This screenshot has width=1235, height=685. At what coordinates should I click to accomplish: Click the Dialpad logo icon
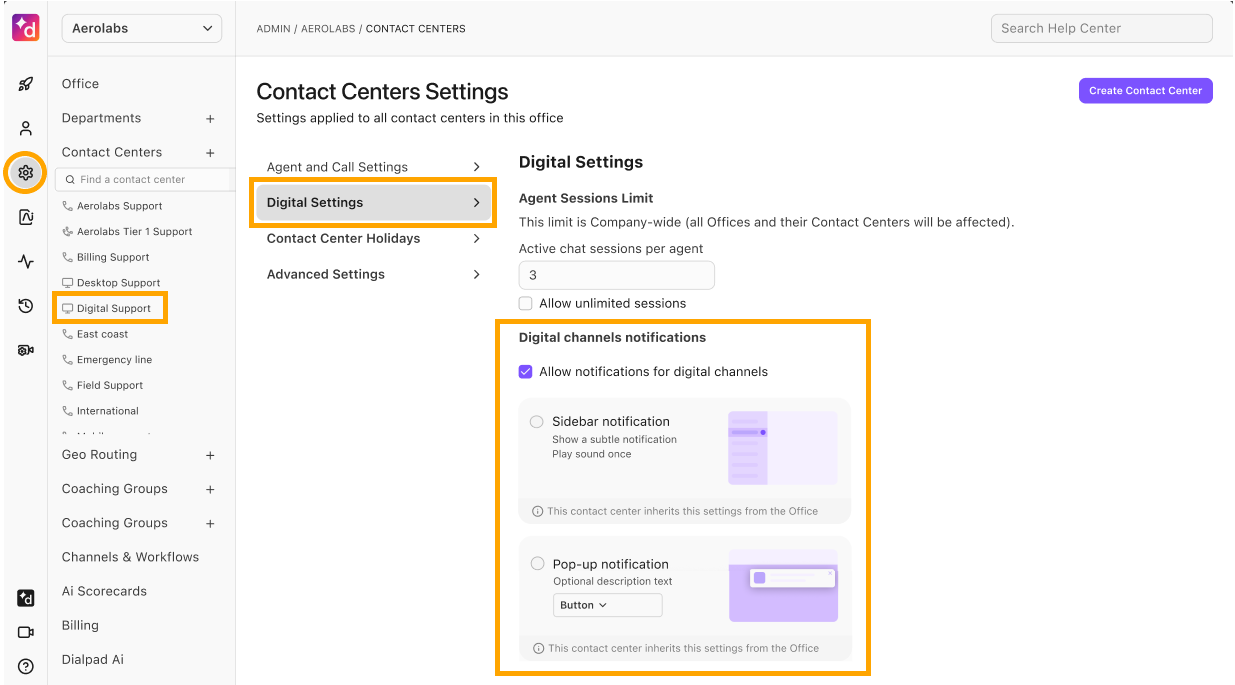[x=26, y=28]
